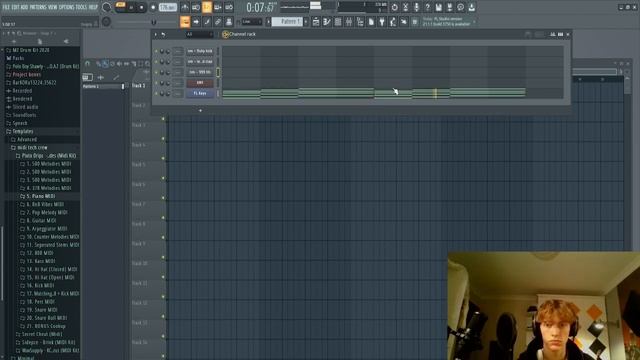Screen dimensions: 640x360
Task: Open the FILE menu
Action: (x=6, y=7)
